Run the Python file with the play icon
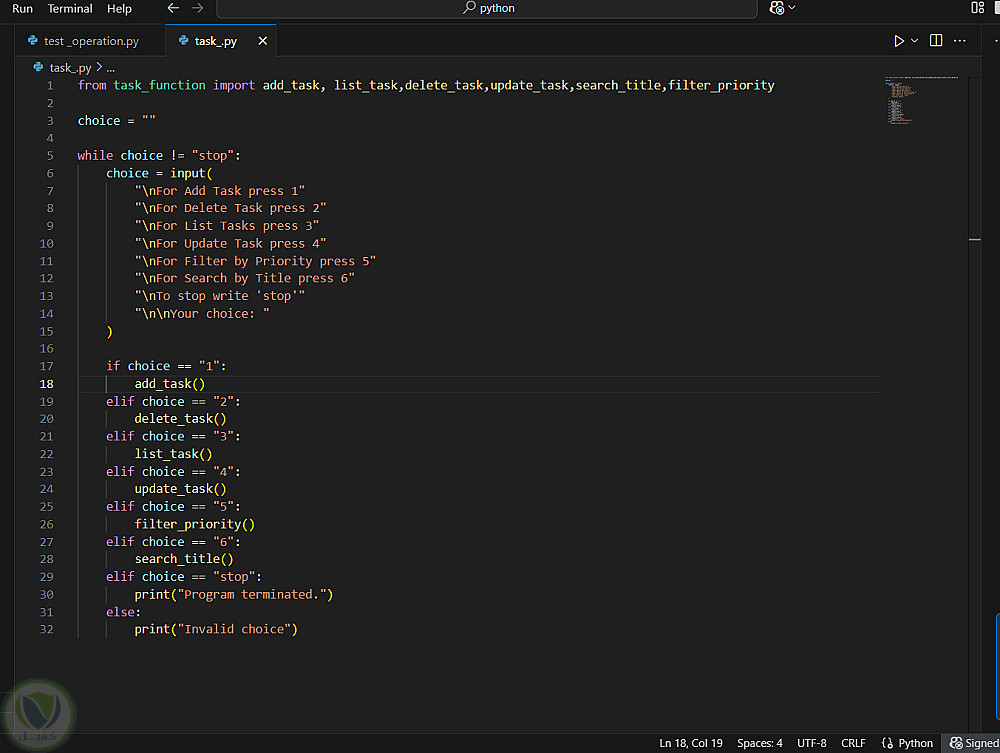The image size is (1000, 753). point(899,41)
